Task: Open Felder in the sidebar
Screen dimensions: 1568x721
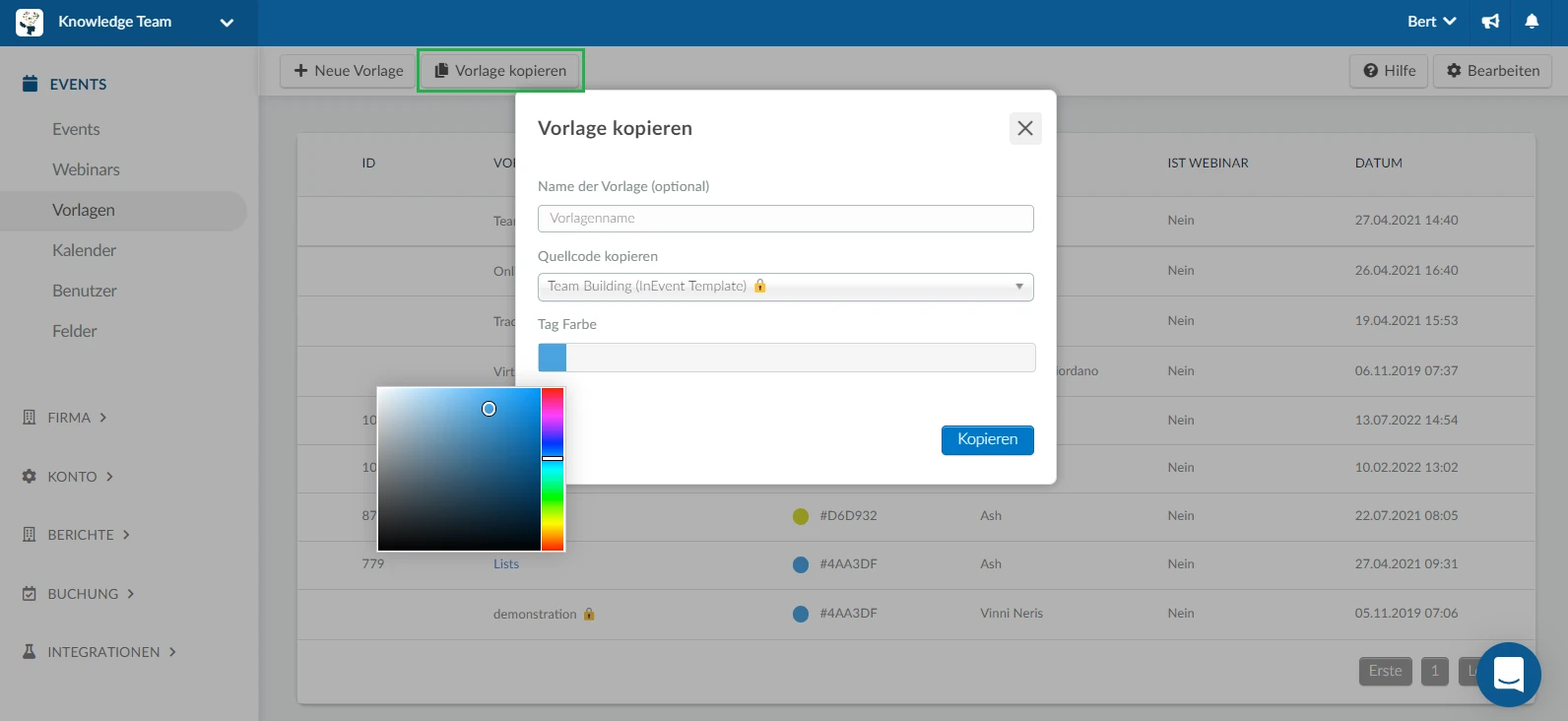Action: 74,331
